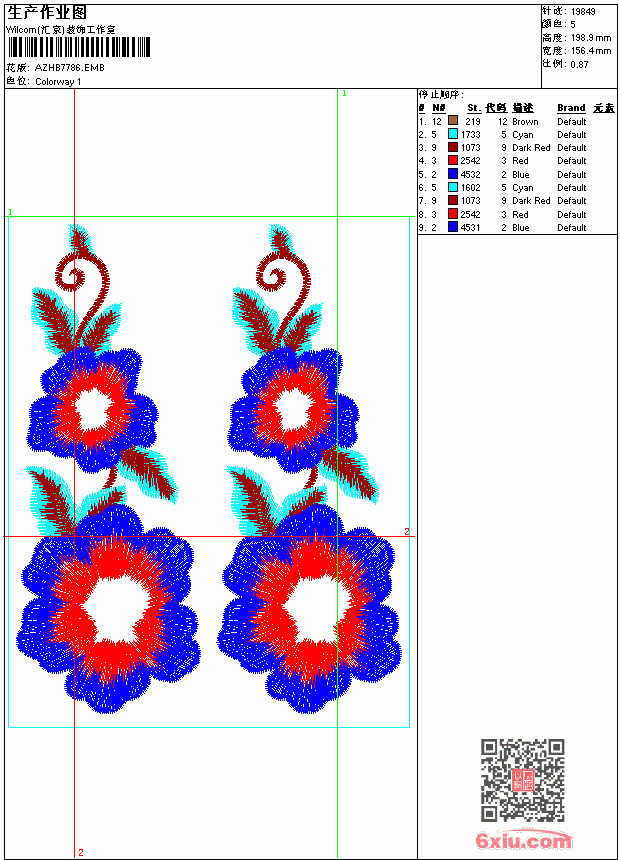
Task: Click the red seal in the QR code center
Action: [x=523, y=779]
